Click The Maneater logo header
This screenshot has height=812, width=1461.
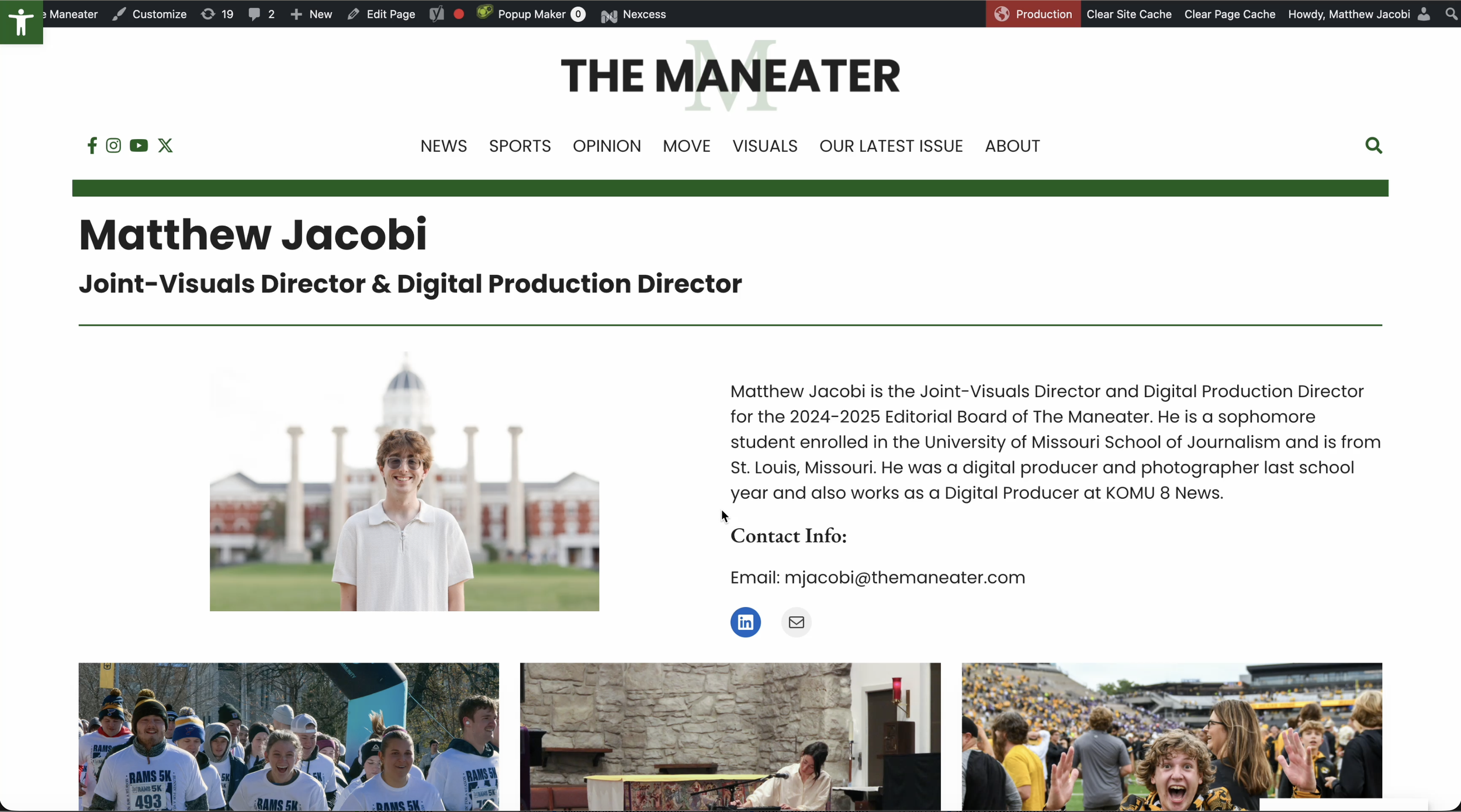pos(730,76)
